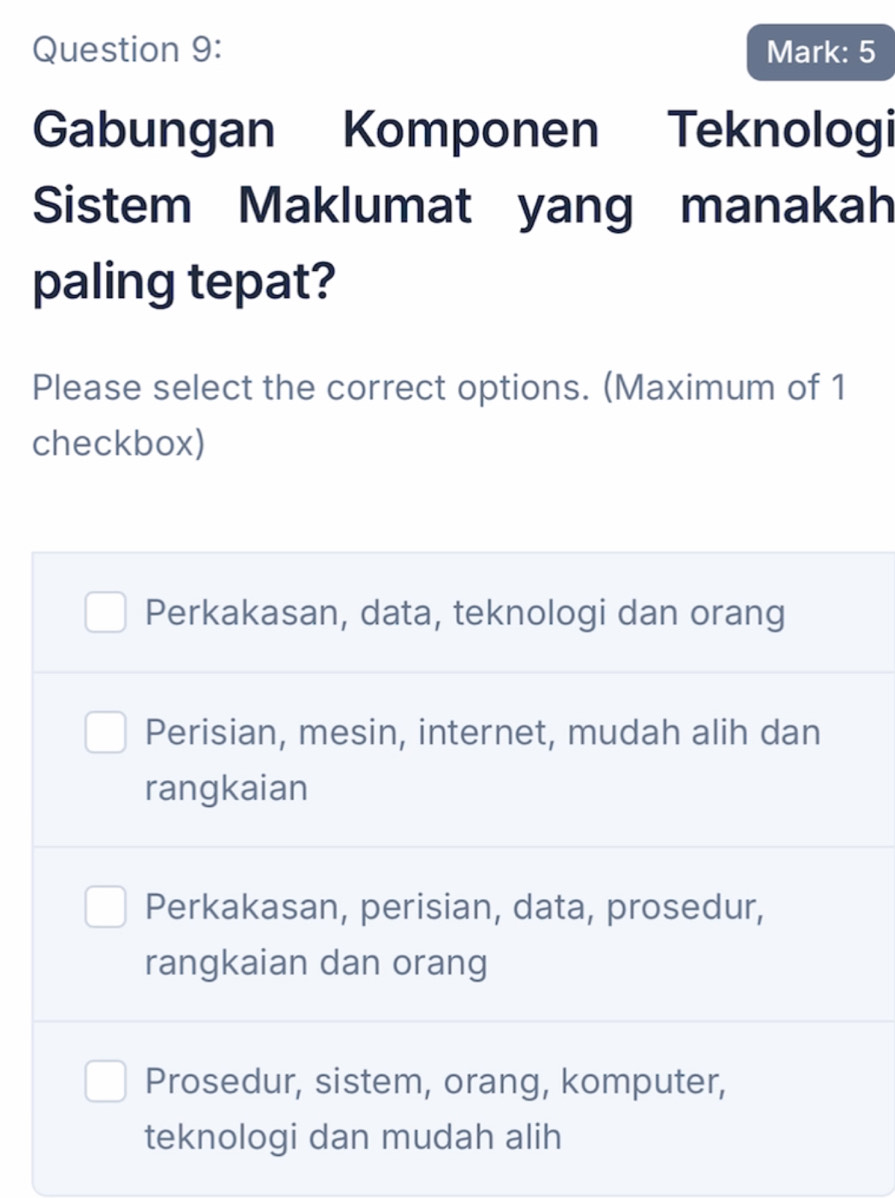The height and width of the screenshot is (1198, 895).
Task: Click the "Perkakasan, data, teknologi dan orang" answer text
Action: 465,613
